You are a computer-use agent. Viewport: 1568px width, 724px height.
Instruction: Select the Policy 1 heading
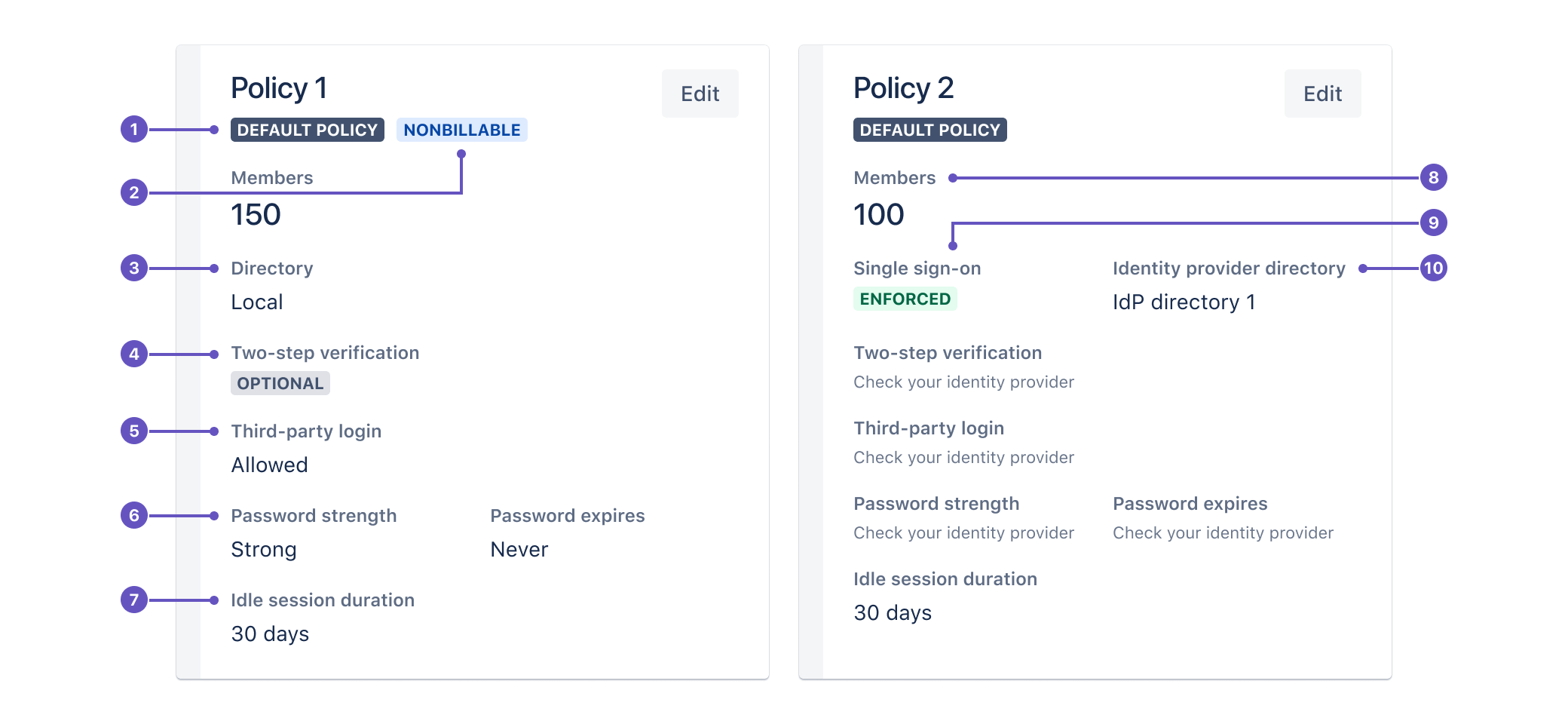pyautogui.click(x=279, y=88)
